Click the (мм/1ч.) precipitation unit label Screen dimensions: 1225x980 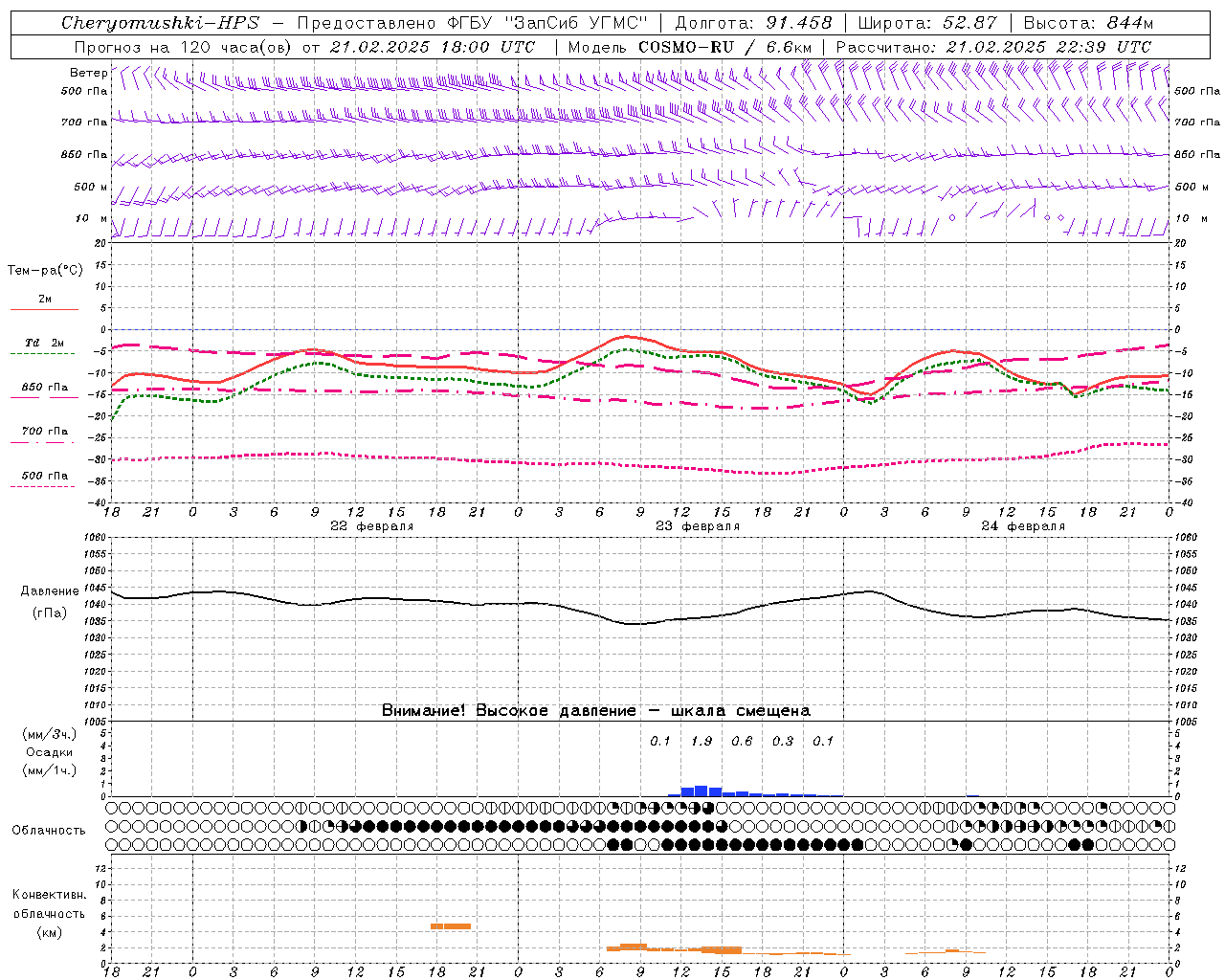point(50,770)
